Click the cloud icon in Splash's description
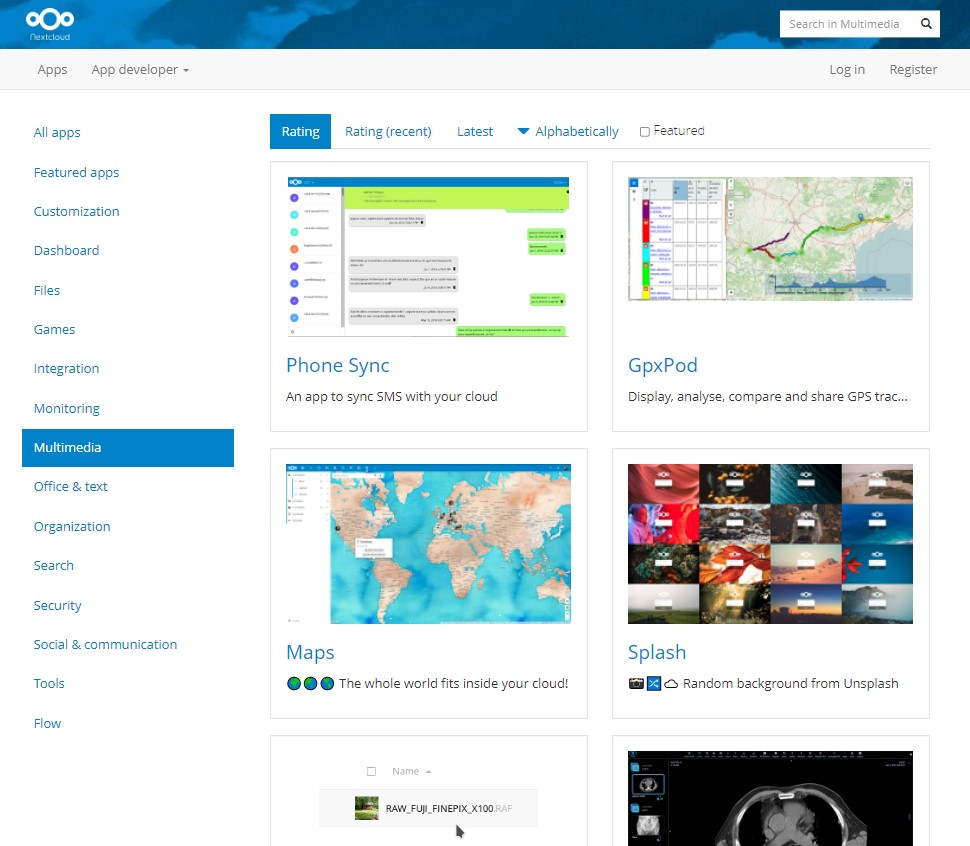 [674, 683]
